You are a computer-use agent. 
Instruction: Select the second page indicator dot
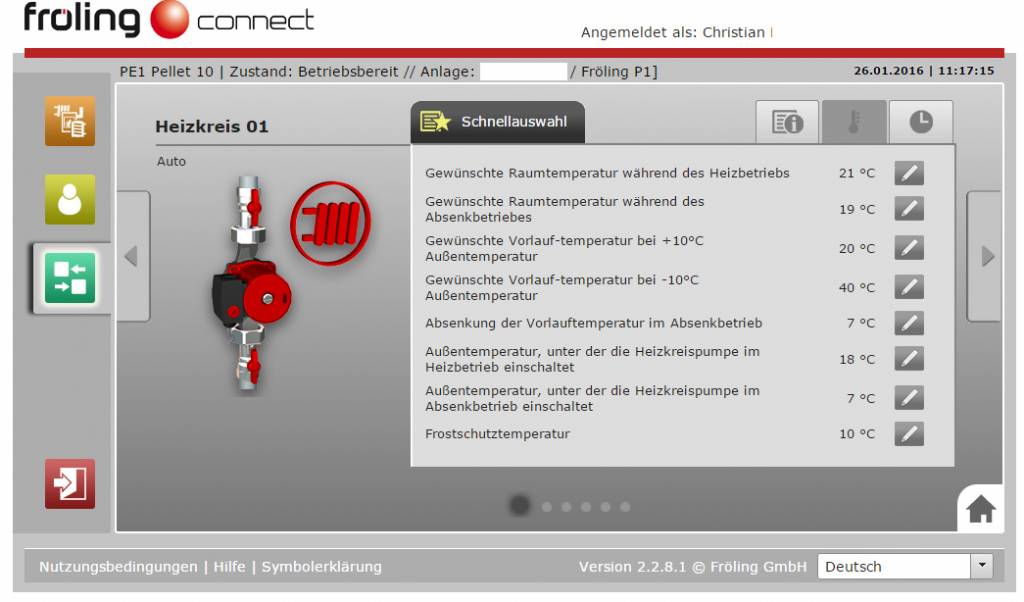(x=547, y=507)
